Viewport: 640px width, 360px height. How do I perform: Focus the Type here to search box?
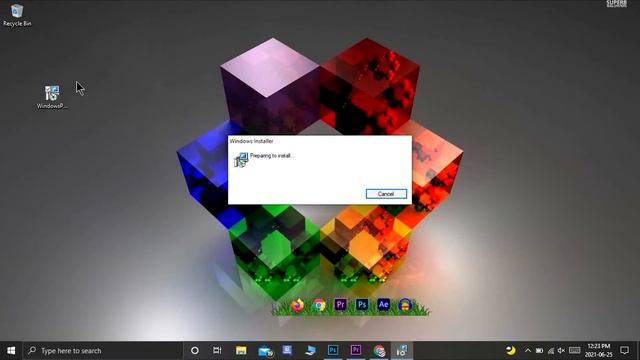pos(102,351)
